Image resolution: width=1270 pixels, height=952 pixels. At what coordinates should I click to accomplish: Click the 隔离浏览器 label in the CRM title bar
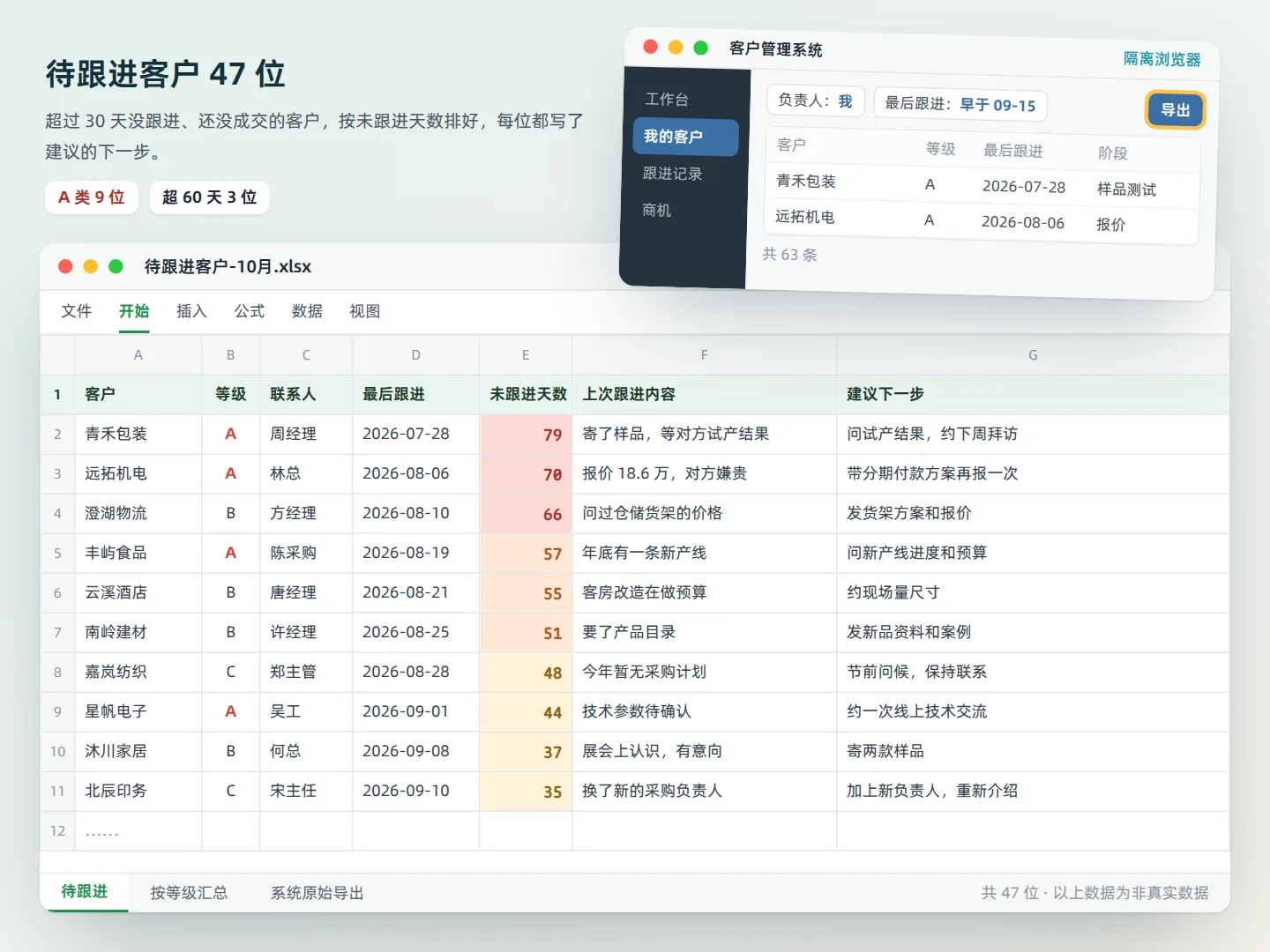tap(1162, 59)
